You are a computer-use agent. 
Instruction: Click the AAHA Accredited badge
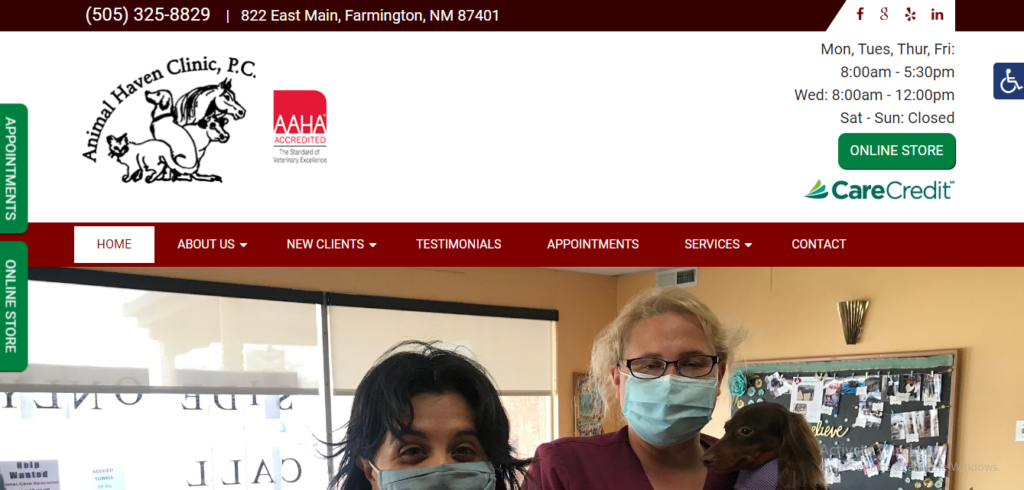pyautogui.click(x=300, y=127)
